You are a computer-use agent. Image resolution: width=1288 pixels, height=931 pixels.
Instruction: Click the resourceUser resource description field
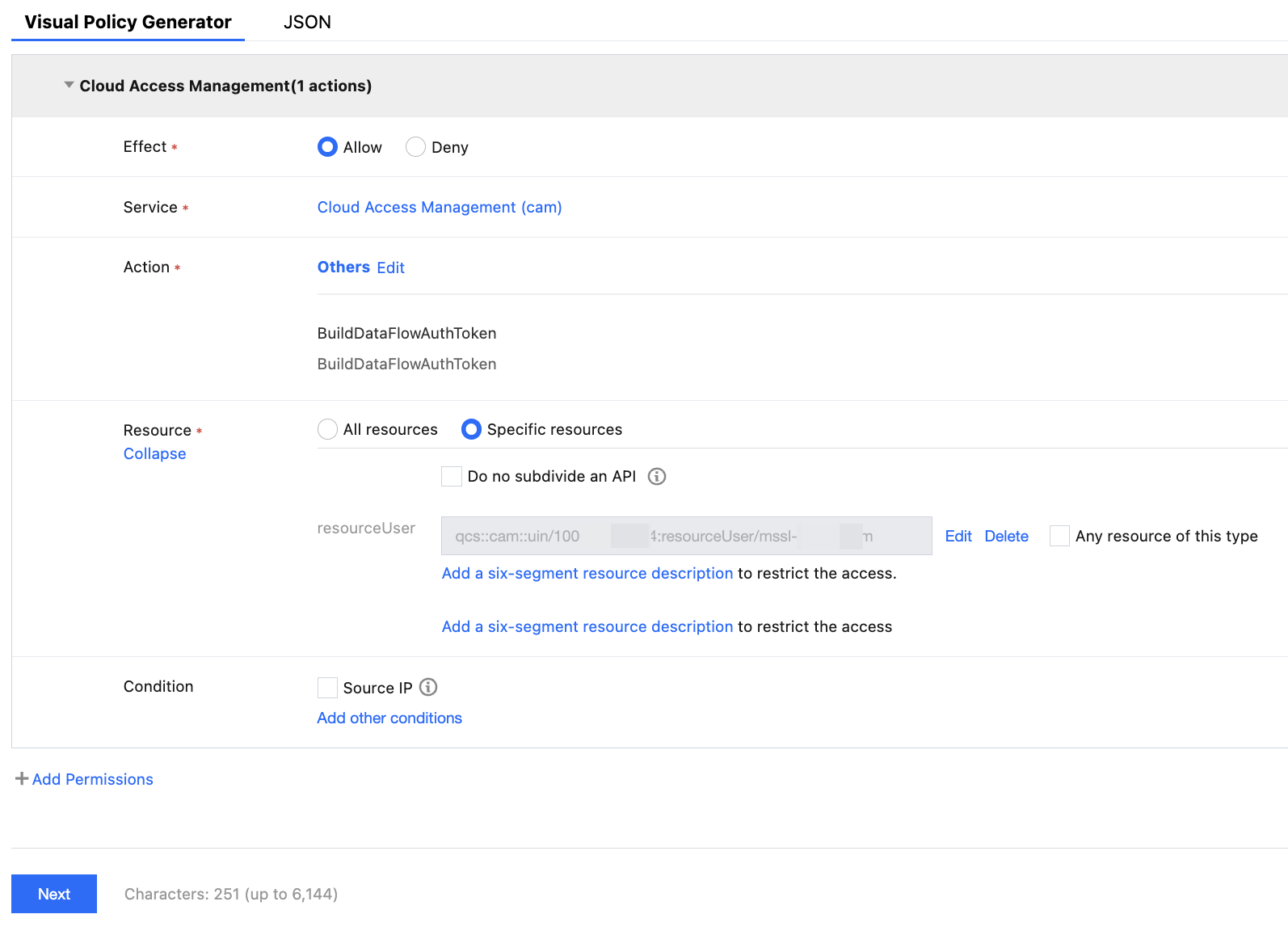(686, 536)
